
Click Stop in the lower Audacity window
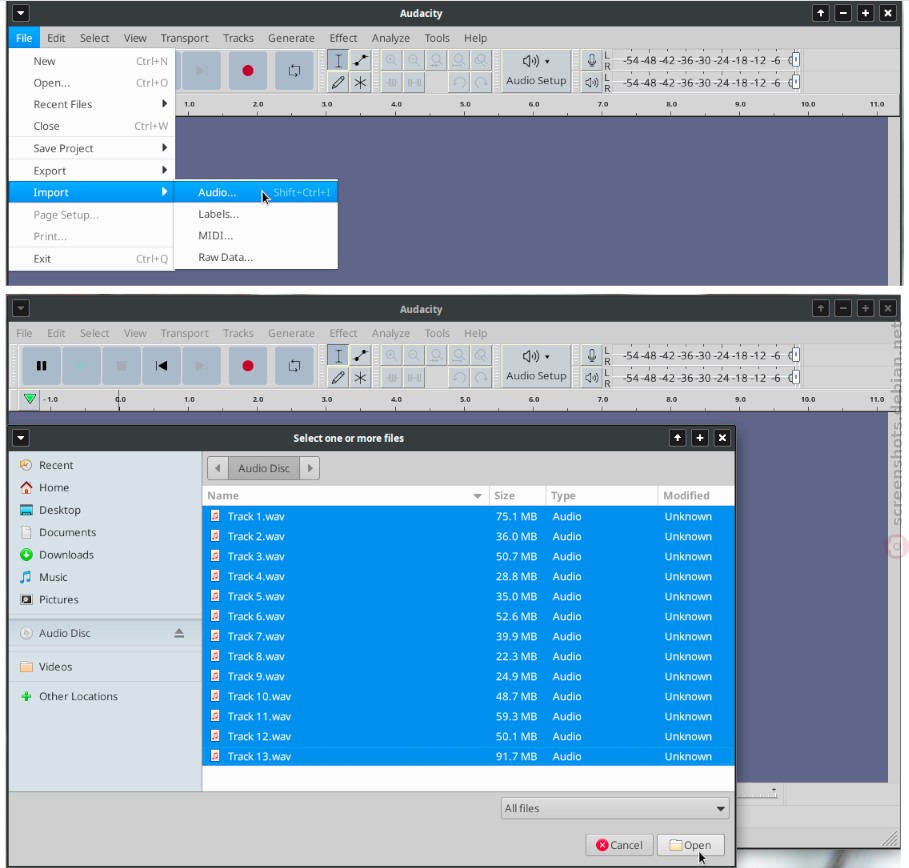tap(121, 366)
